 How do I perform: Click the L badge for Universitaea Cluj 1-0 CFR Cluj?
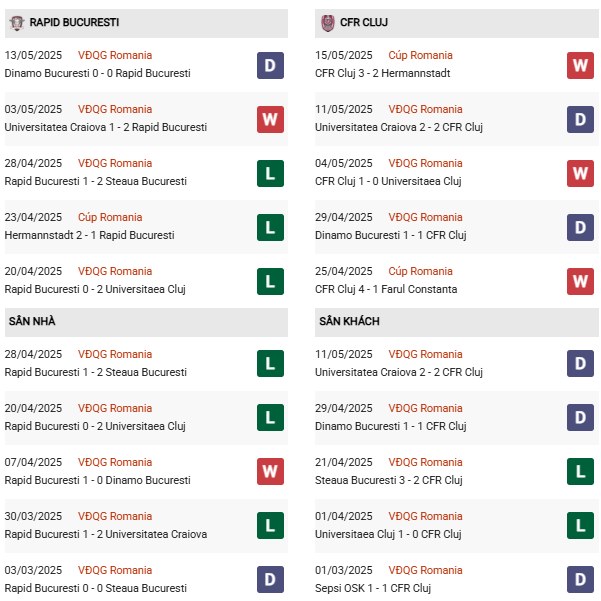(x=580, y=525)
